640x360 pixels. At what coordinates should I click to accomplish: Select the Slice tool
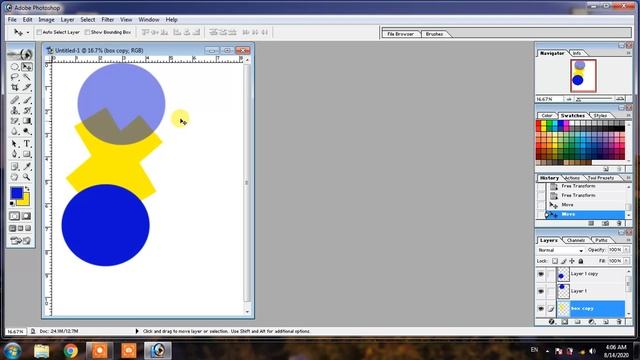(27, 87)
